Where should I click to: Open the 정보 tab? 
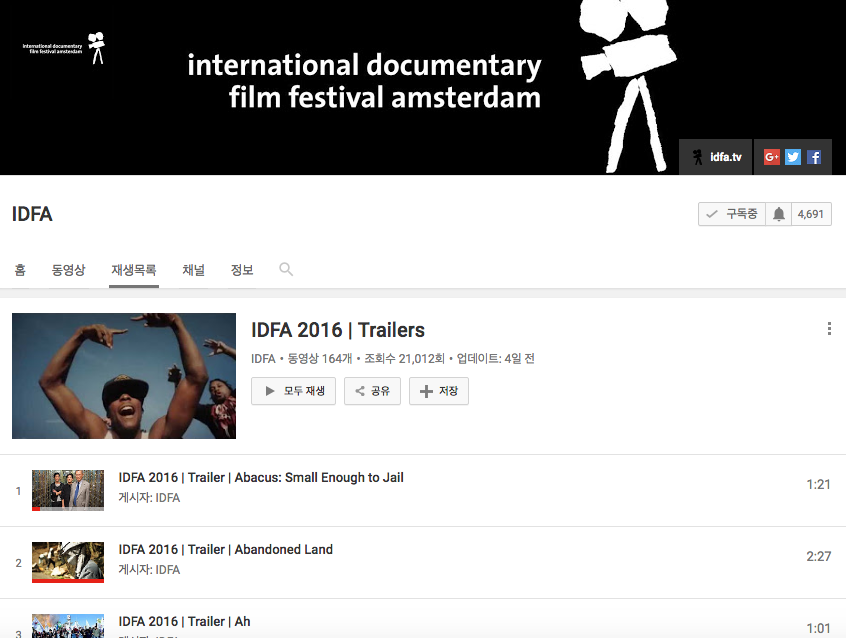(242, 270)
